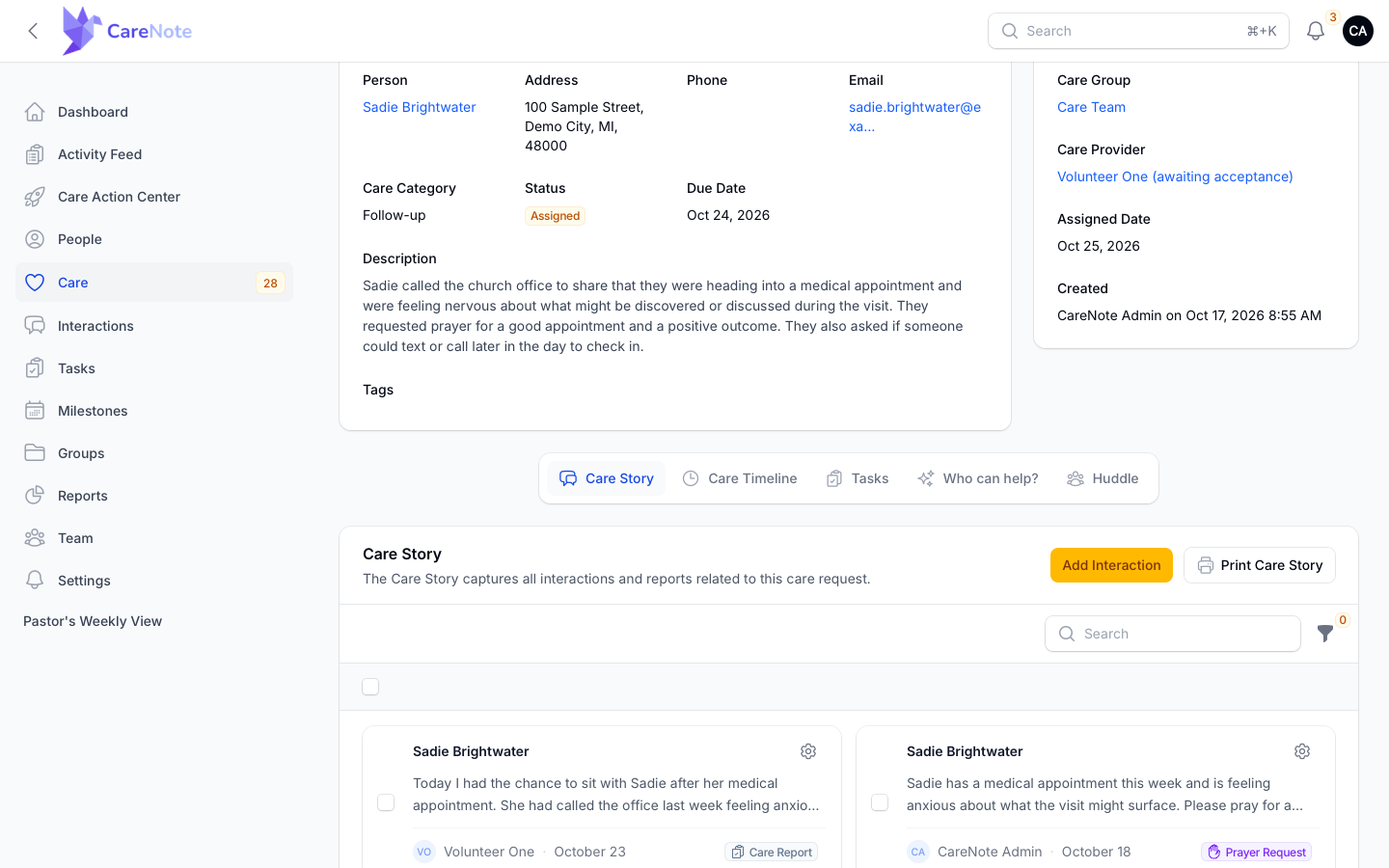The height and width of the screenshot is (868, 1389).
Task: Click the Tasks checklist icon
Action: click(x=35, y=368)
